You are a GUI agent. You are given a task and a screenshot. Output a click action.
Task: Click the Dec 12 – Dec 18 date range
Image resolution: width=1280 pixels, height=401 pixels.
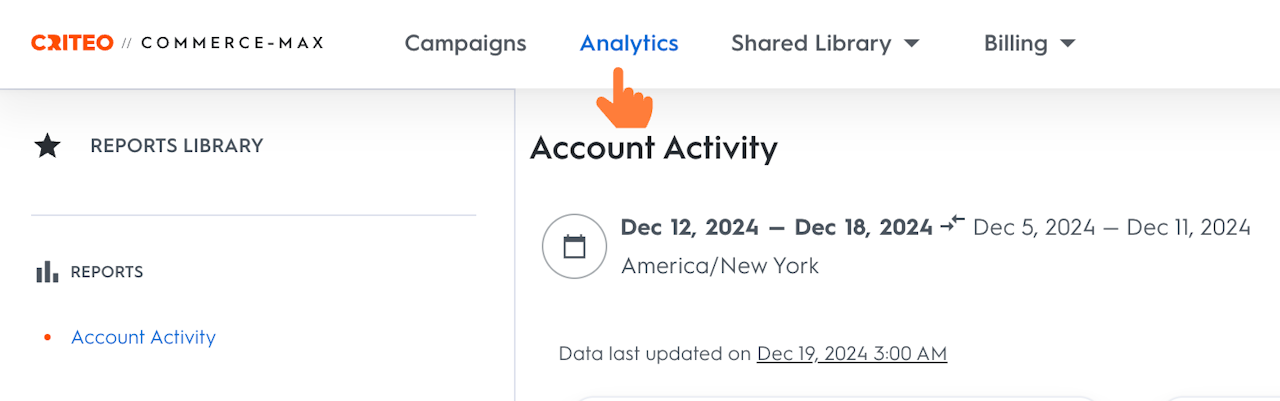[x=776, y=227]
